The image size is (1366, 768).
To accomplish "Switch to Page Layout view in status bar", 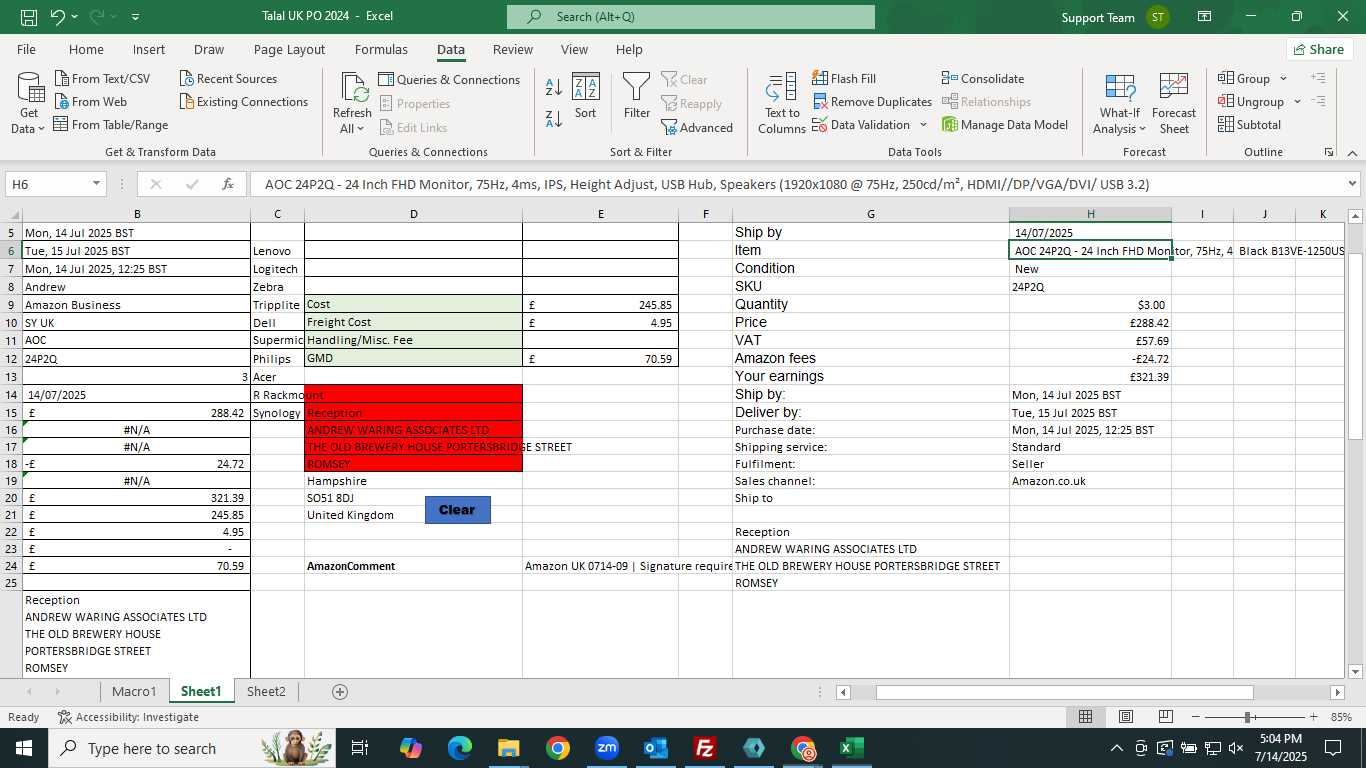I will [1126, 717].
